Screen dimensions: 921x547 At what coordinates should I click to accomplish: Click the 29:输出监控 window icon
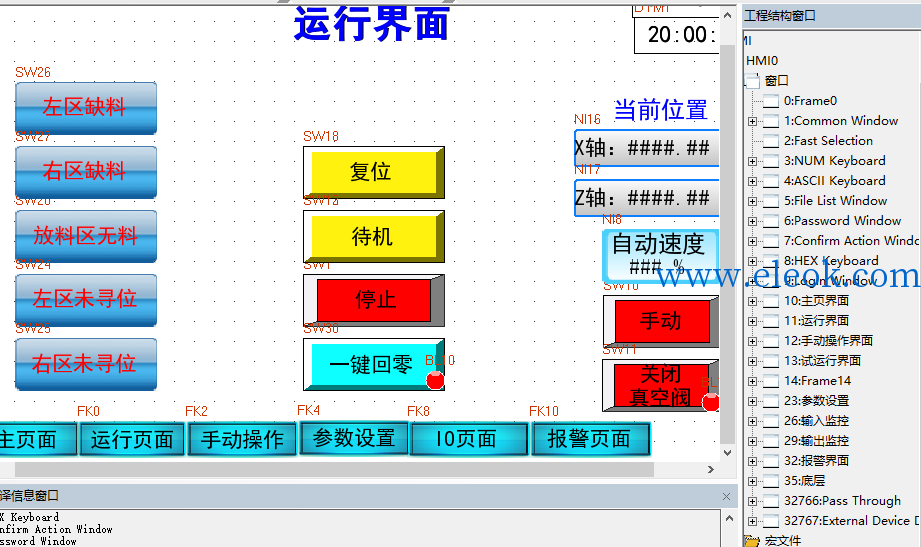click(x=771, y=441)
